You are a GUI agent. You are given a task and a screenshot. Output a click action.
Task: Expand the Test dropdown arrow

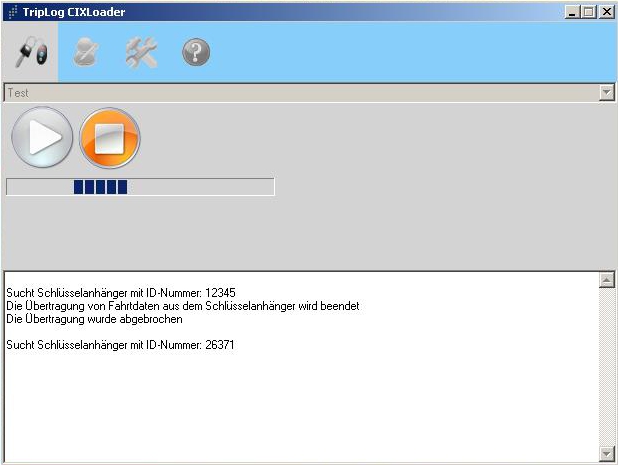(x=607, y=93)
